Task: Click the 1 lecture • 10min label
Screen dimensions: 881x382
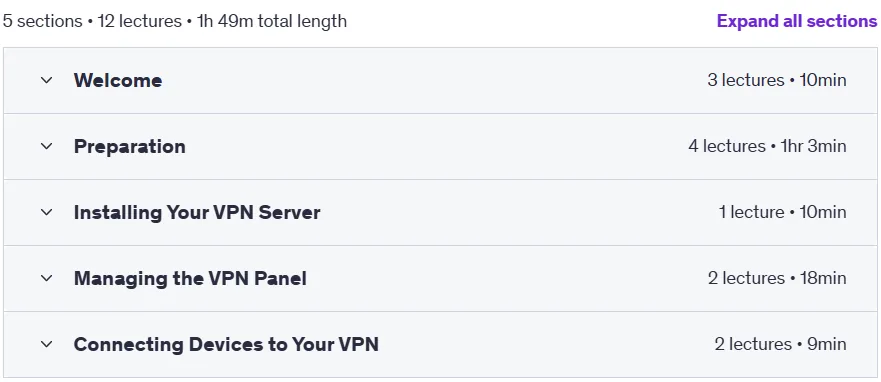Action: (783, 212)
